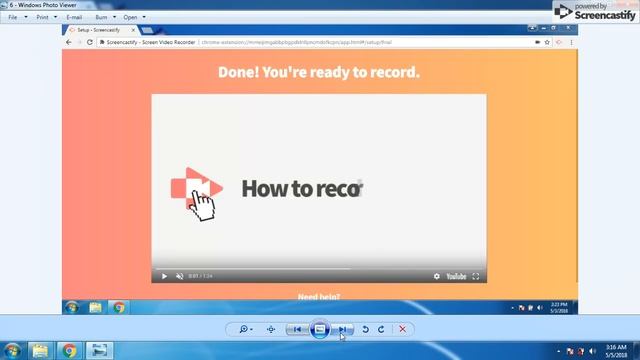Delete the photo with red X

coord(402,329)
